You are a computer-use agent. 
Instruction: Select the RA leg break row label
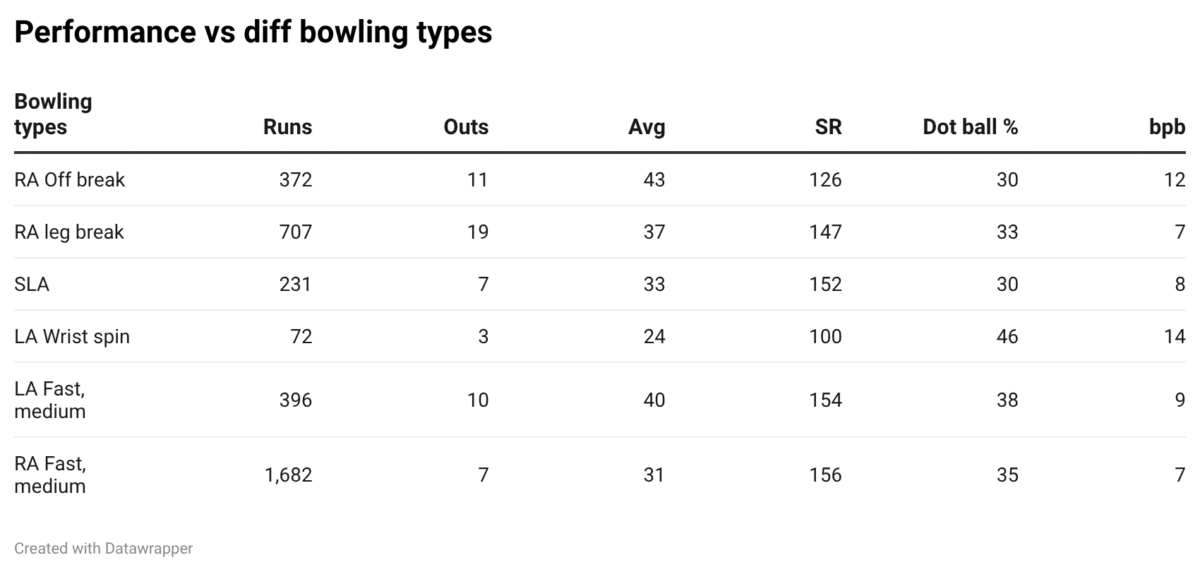click(69, 232)
